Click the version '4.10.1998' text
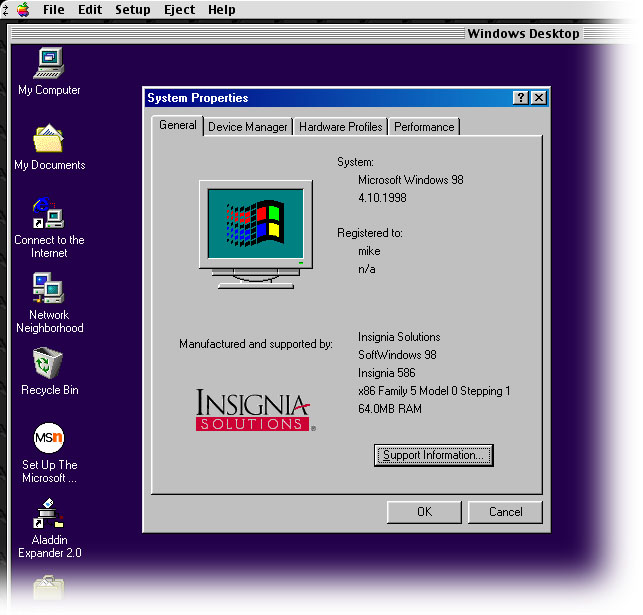This screenshot has width=643, height=615. [x=382, y=198]
